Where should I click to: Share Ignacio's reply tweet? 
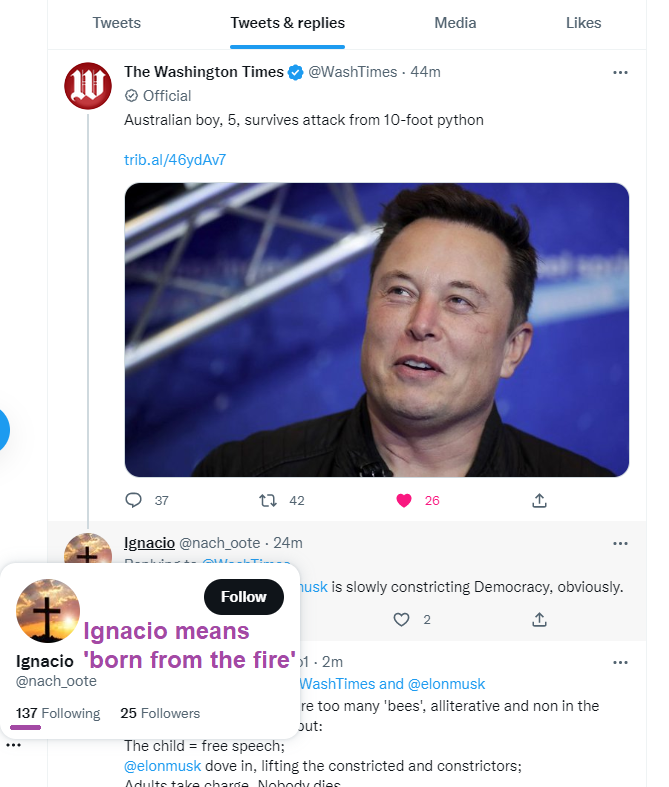point(539,620)
